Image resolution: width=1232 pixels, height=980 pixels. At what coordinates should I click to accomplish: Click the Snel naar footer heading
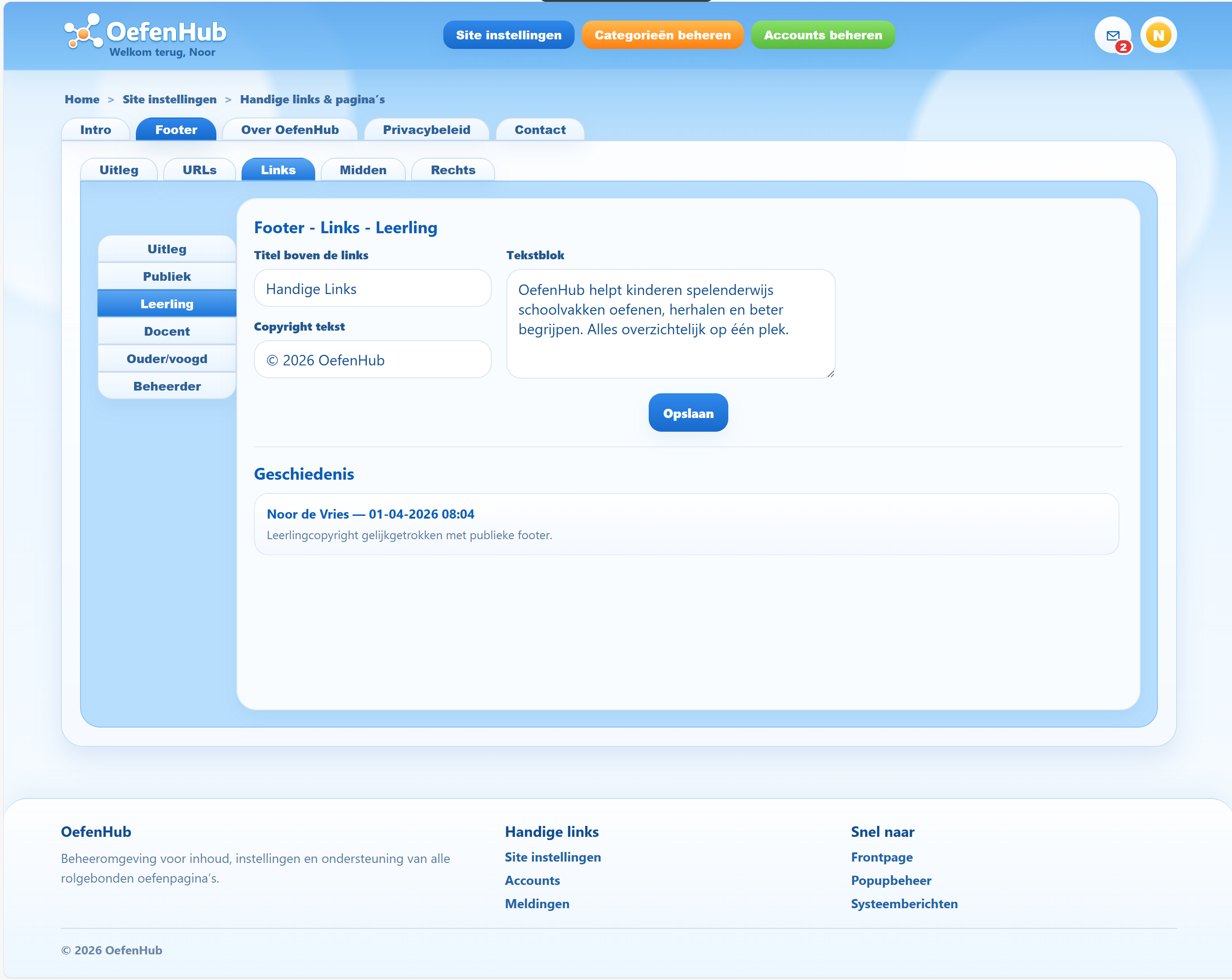pyautogui.click(x=882, y=832)
